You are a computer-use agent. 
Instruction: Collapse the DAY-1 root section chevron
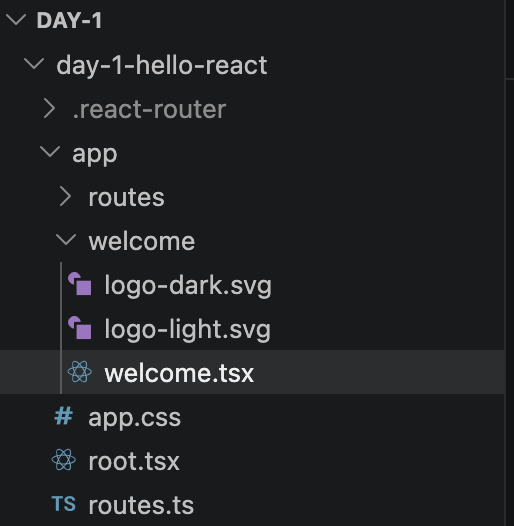tap(16, 19)
